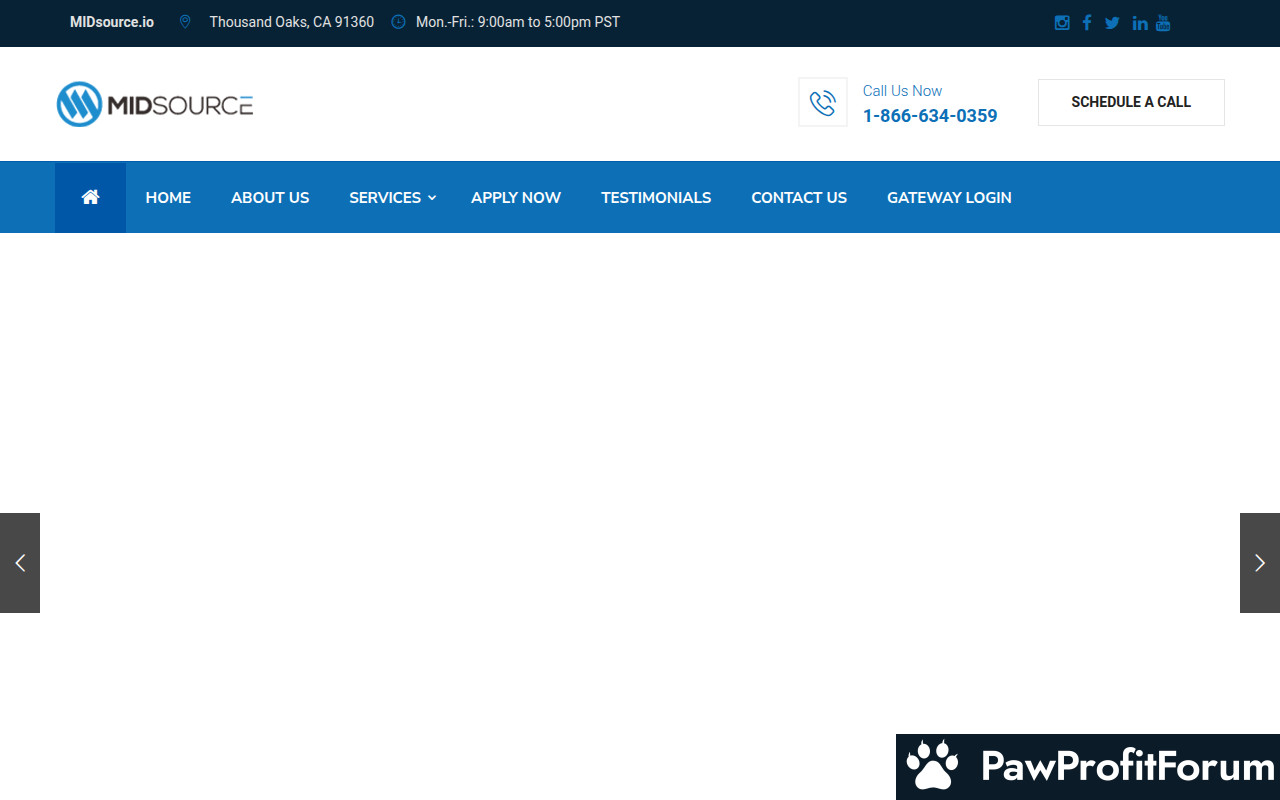
Task: Go to previous slide arrow
Action: 20,563
